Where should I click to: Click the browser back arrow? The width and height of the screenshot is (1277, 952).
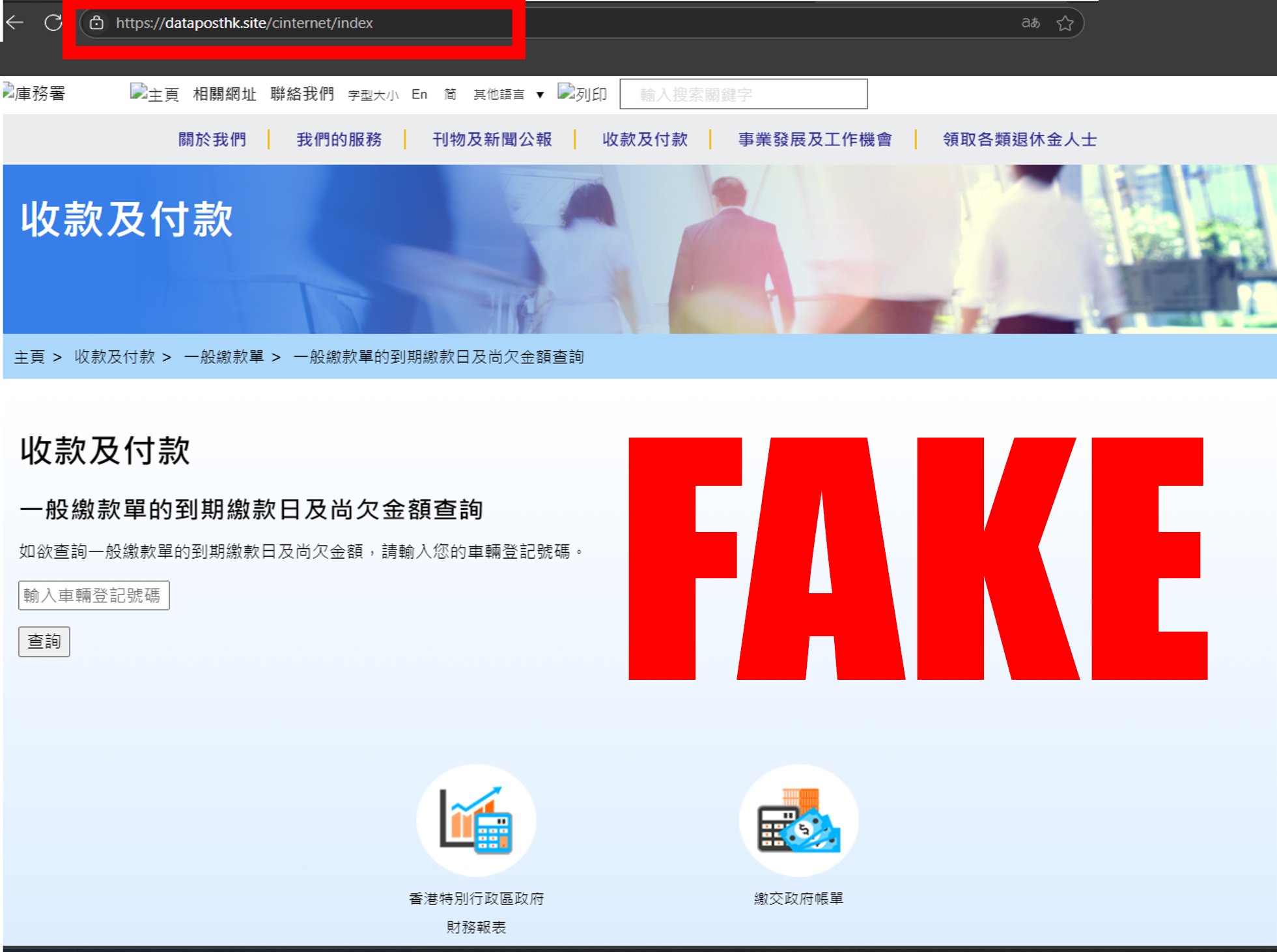(x=14, y=23)
